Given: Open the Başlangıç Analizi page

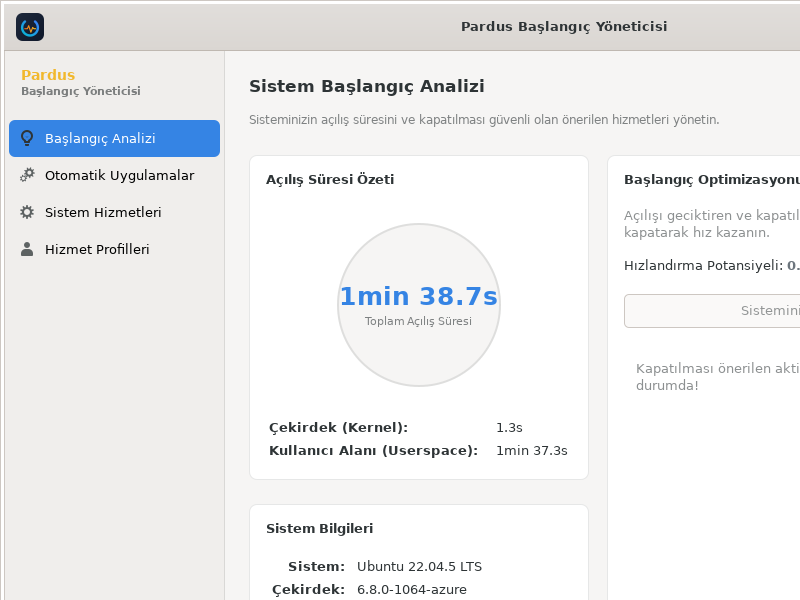Looking at the screenshot, I should (114, 138).
